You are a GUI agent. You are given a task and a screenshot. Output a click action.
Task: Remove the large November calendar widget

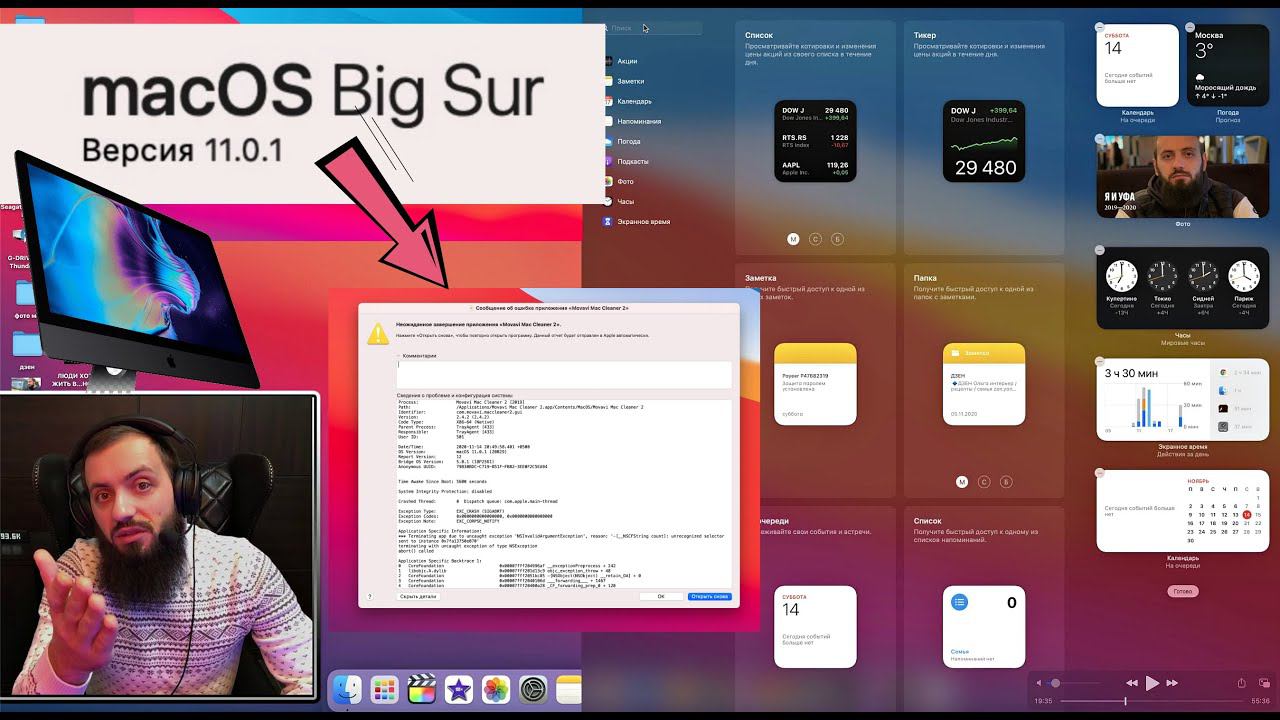click(x=1100, y=472)
